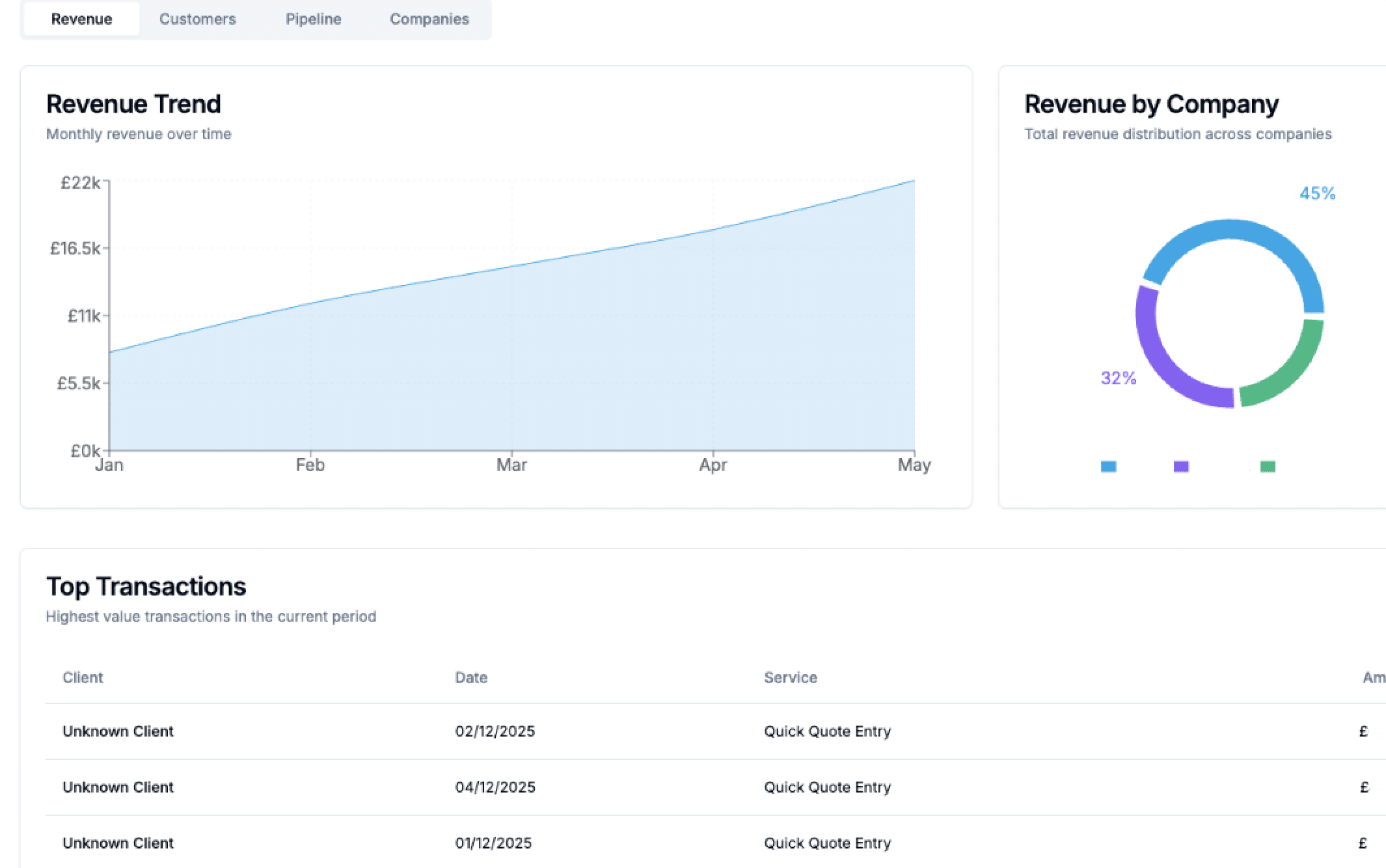Open the transaction dated 04/12/2025
This screenshot has width=1386, height=868.
pyautogui.click(x=716, y=787)
